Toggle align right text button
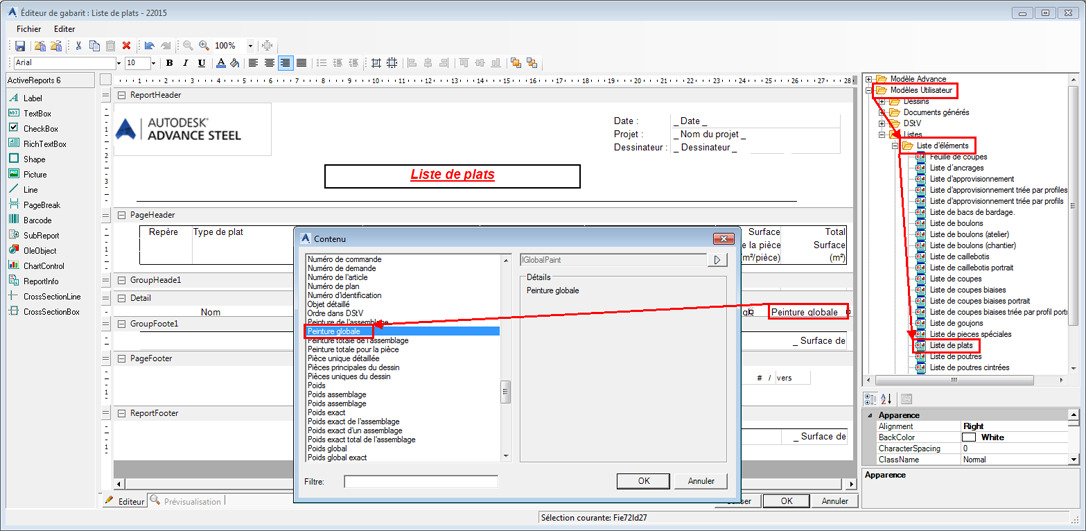Viewport: 1086px width, 531px height. pos(285,63)
